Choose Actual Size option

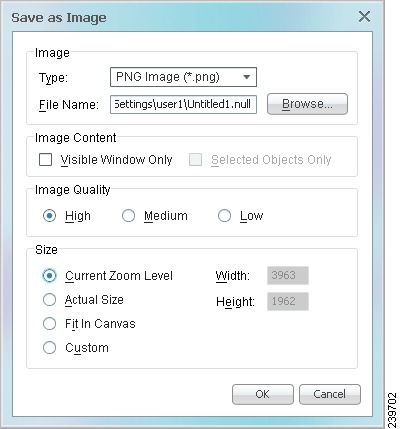pos(49,300)
